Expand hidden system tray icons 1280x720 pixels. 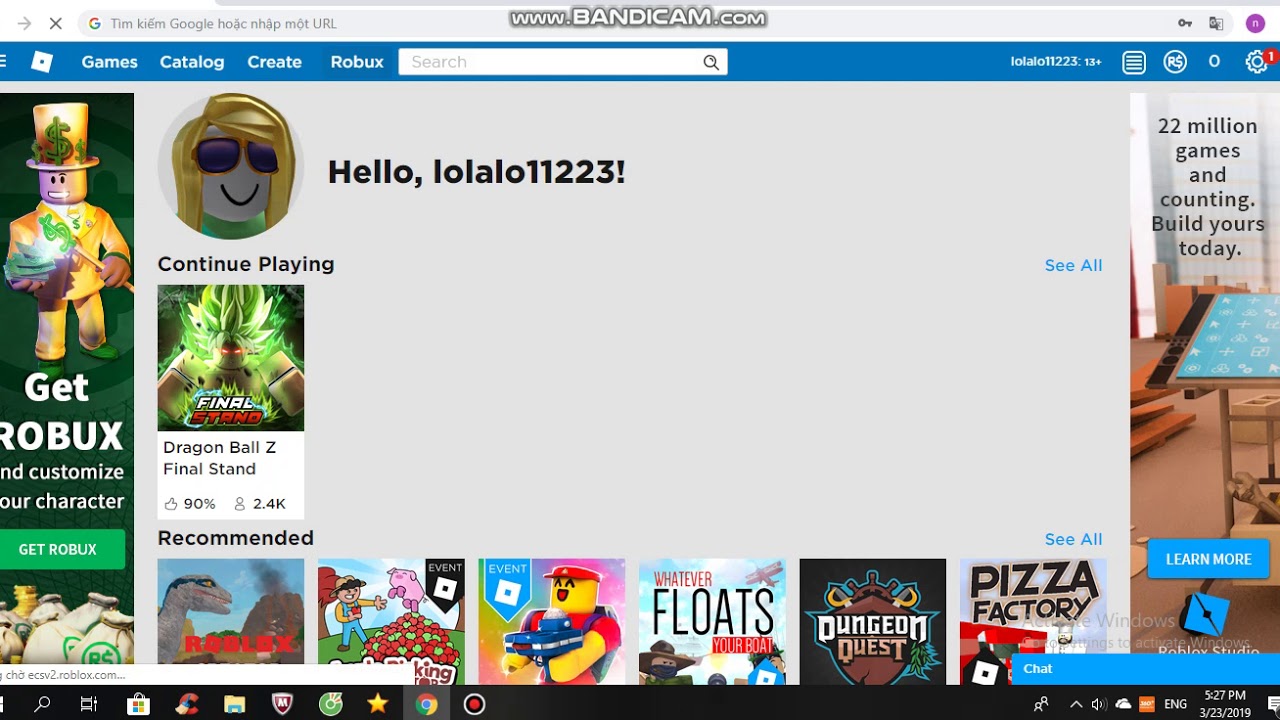coord(1076,704)
